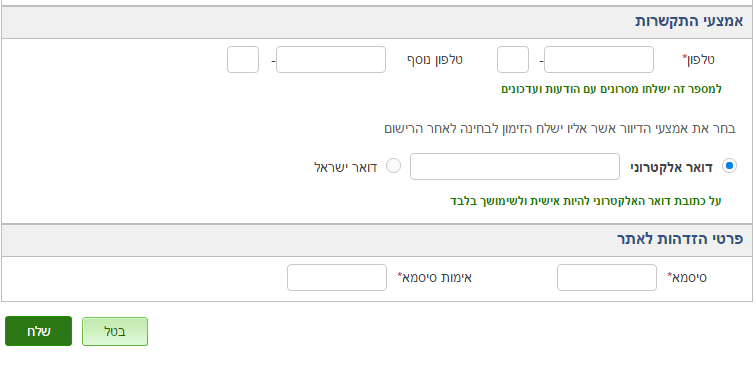Click the green SMS notice under טלפון
Screen dimensions: 755x369
pyautogui.click(x=612, y=89)
